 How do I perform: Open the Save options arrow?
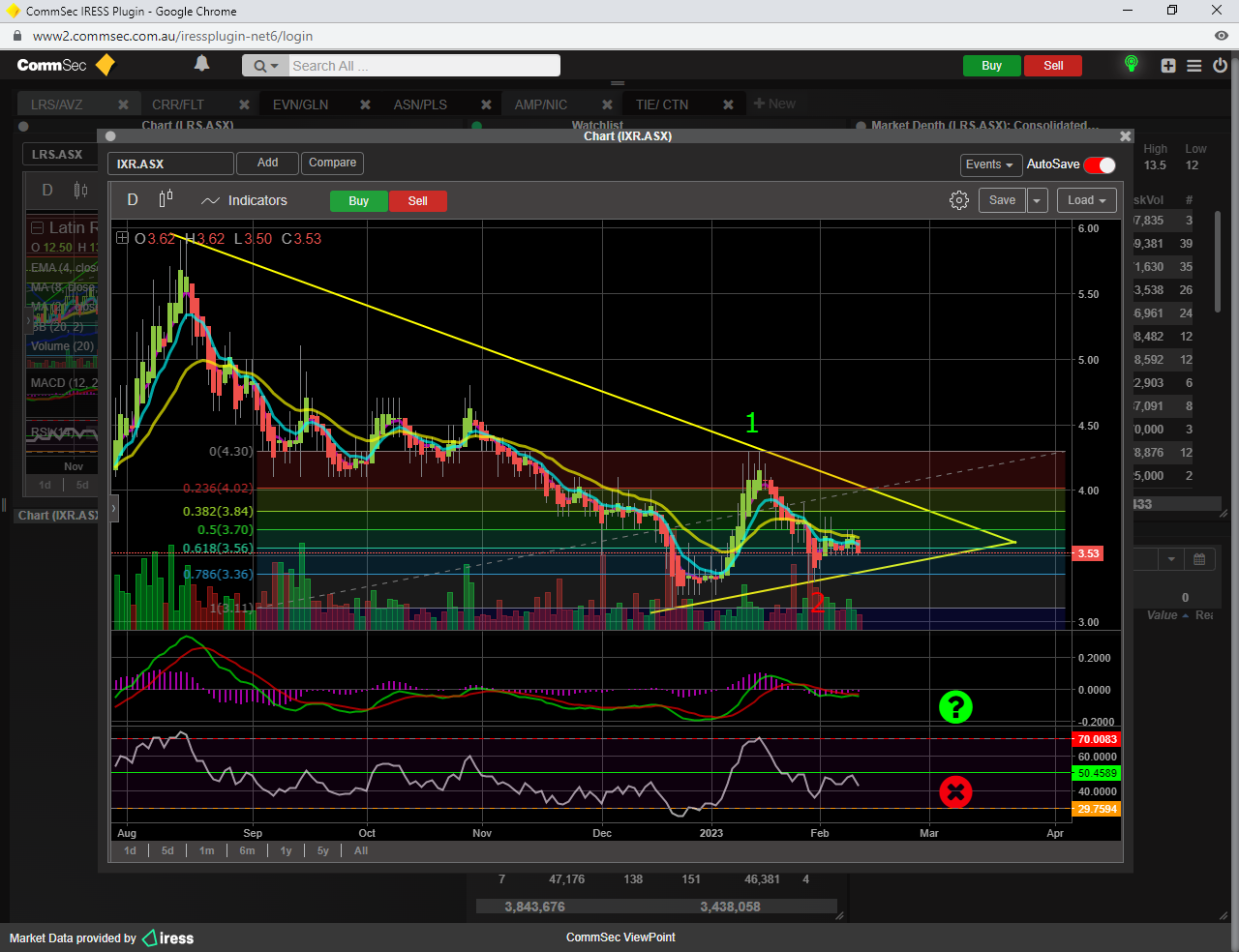pyautogui.click(x=1037, y=200)
